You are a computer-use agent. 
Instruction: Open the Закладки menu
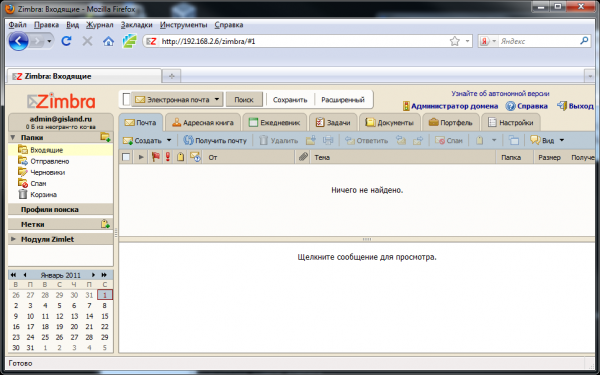(137, 25)
